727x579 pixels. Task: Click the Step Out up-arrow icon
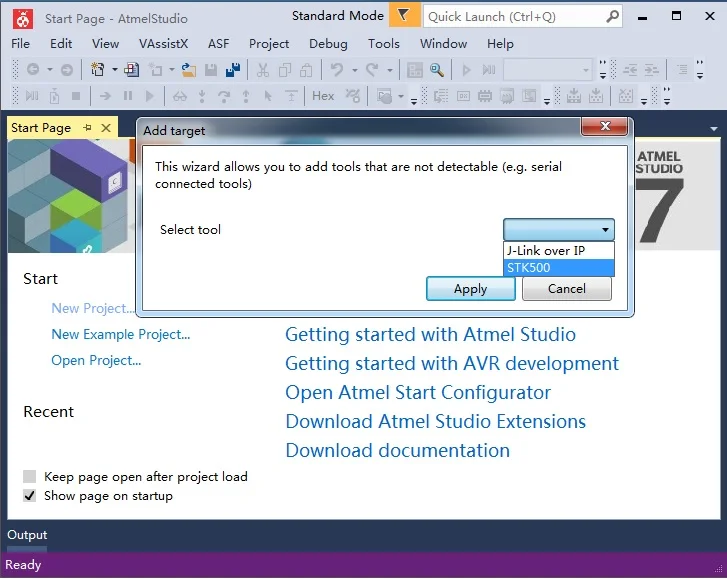click(x=246, y=96)
